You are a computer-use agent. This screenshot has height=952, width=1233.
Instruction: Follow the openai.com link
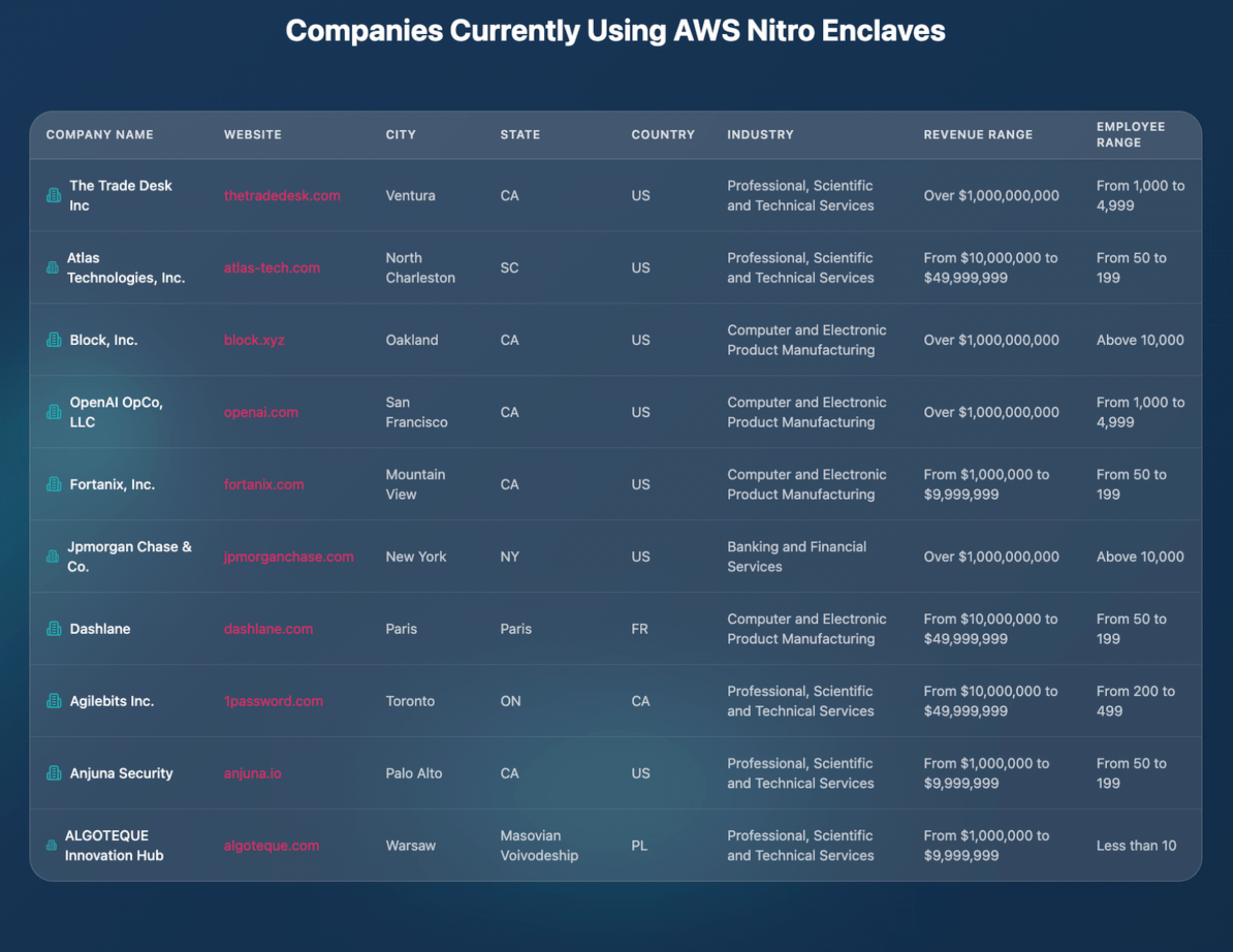coord(261,412)
